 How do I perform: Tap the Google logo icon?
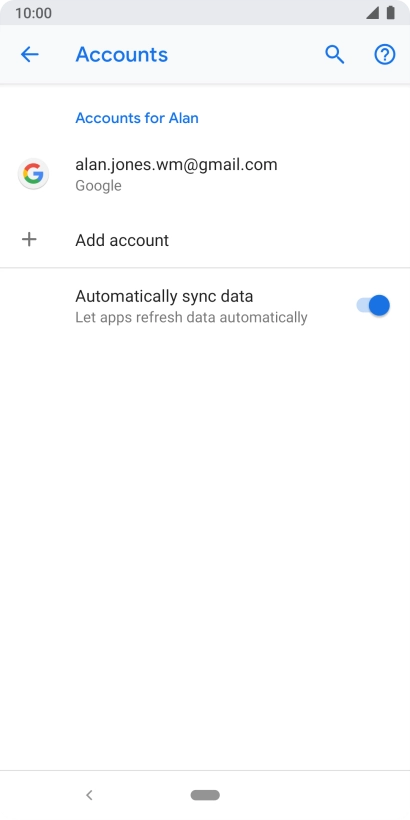point(33,174)
